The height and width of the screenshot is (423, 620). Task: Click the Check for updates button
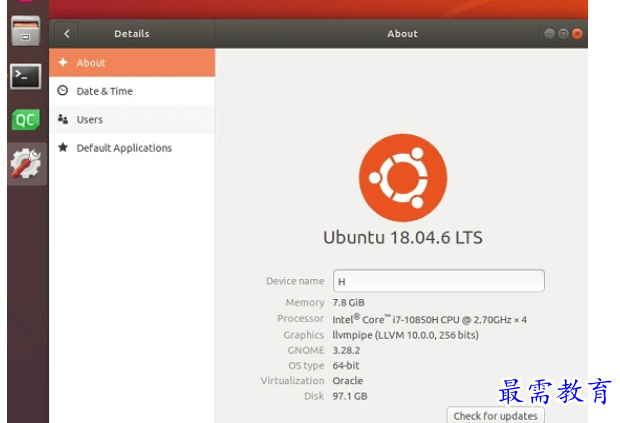(495, 415)
